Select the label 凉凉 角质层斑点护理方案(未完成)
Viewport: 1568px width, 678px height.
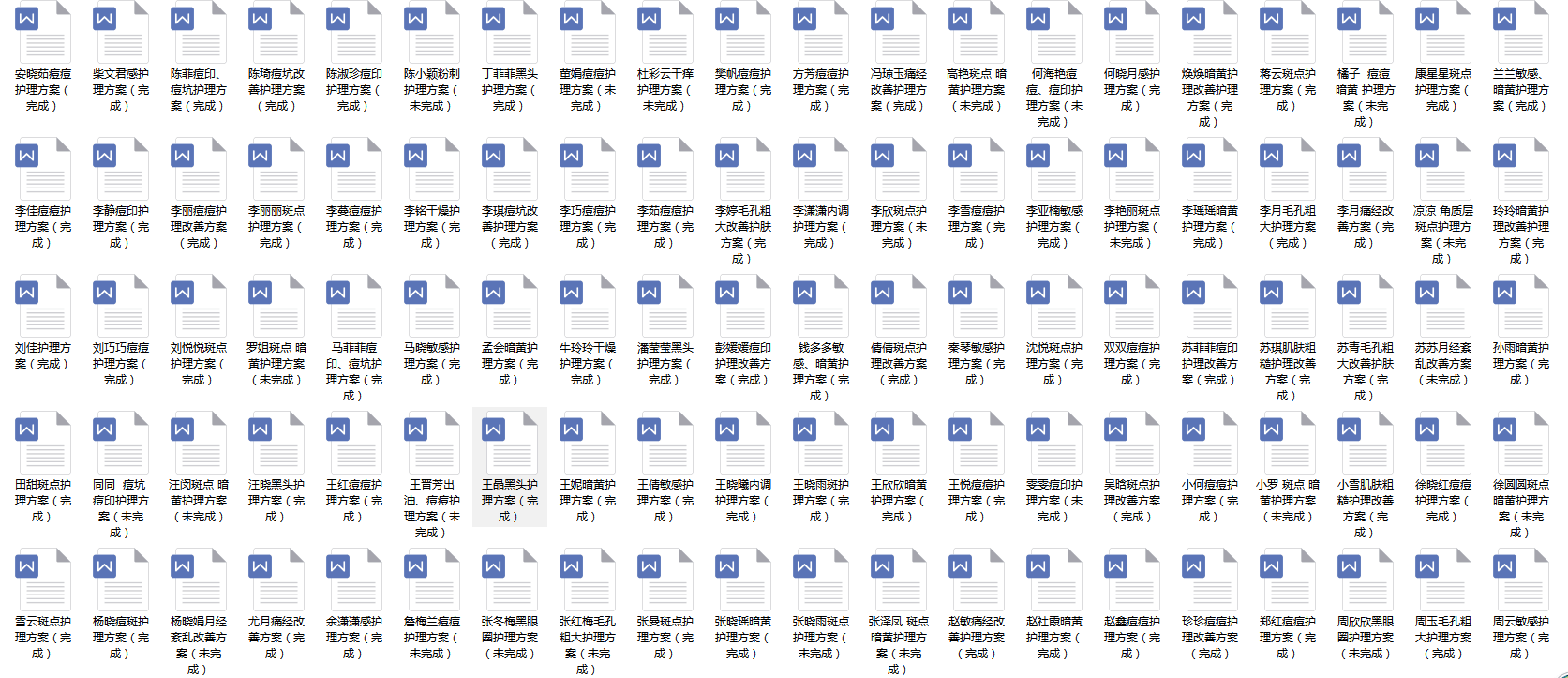click(1442, 234)
